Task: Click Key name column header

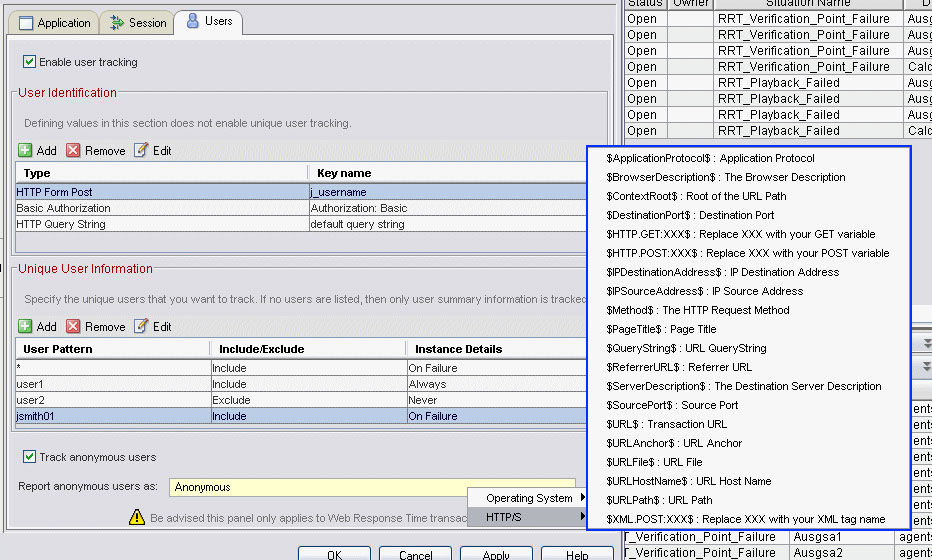Action: (x=448, y=173)
